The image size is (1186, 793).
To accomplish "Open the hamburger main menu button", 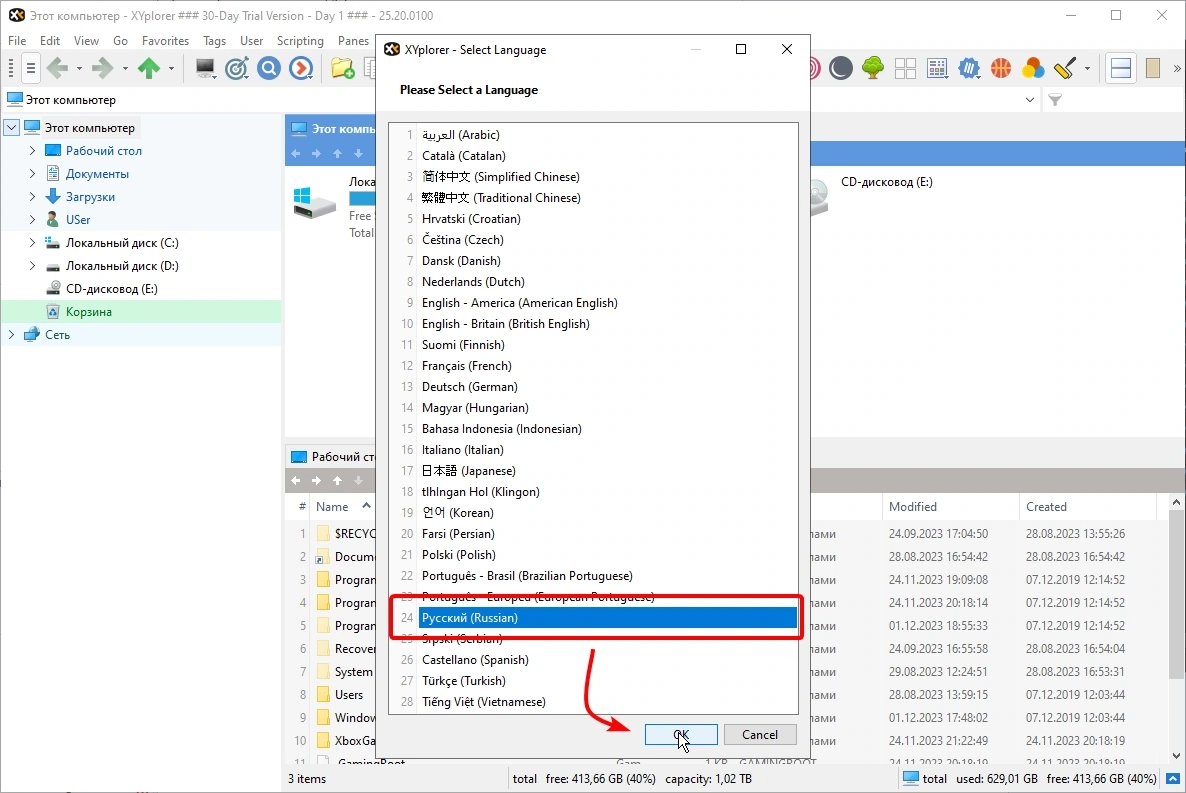I will [x=30, y=68].
